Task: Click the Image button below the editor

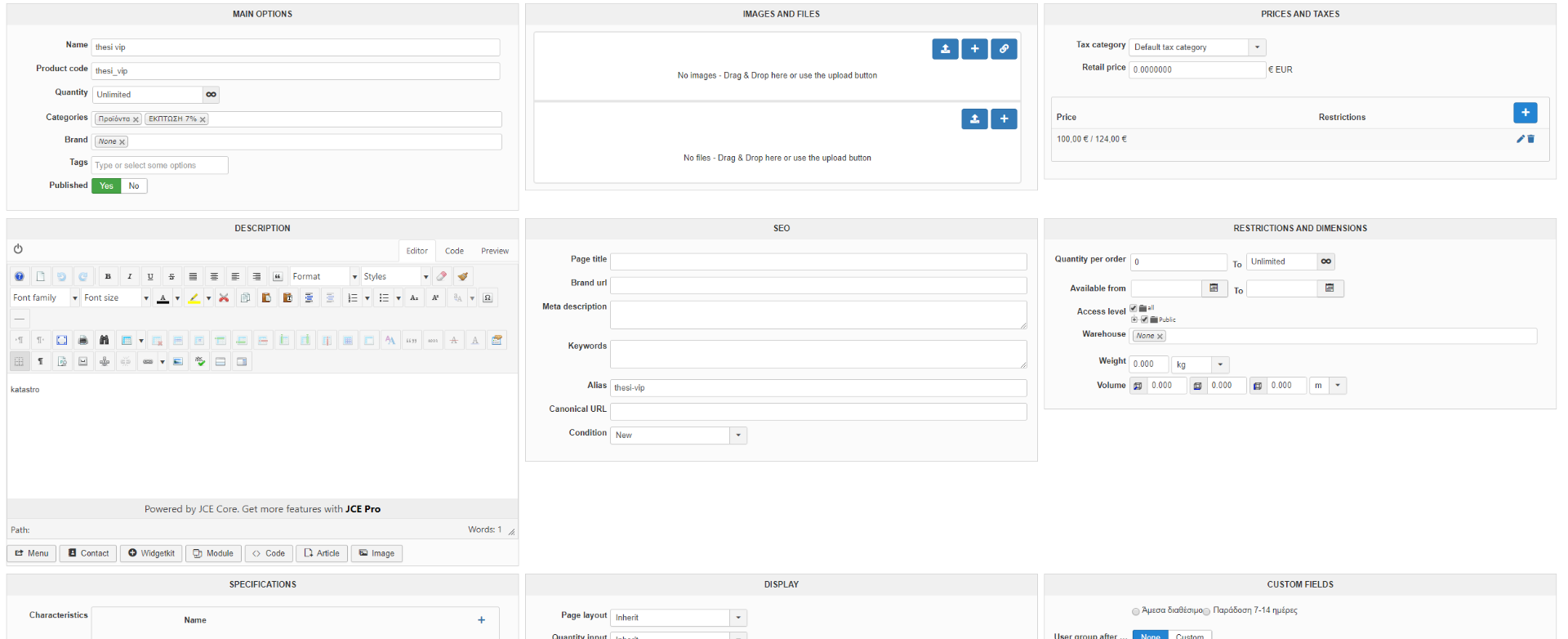Action: 376,553
